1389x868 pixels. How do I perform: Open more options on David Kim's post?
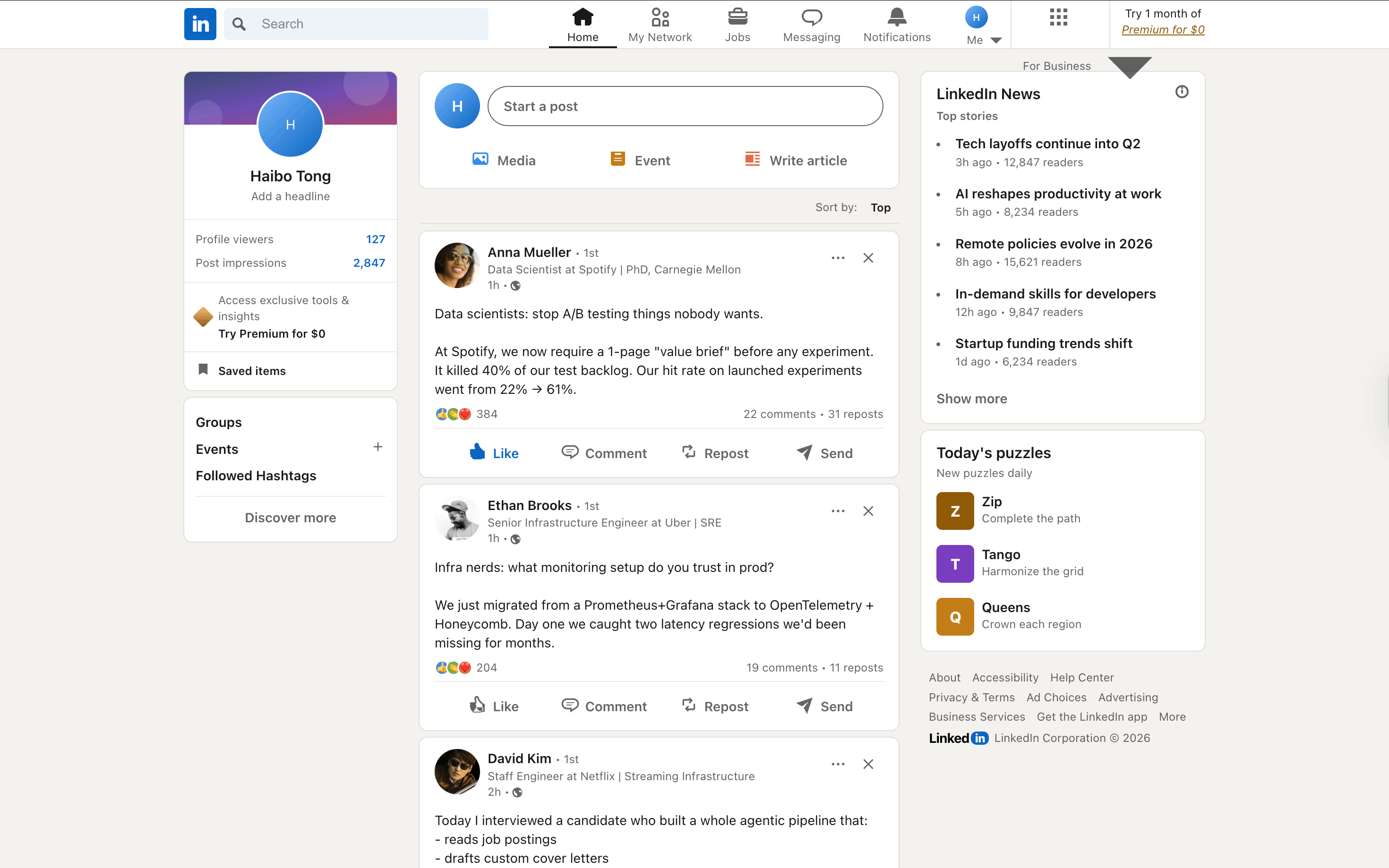pyautogui.click(x=838, y=764)
